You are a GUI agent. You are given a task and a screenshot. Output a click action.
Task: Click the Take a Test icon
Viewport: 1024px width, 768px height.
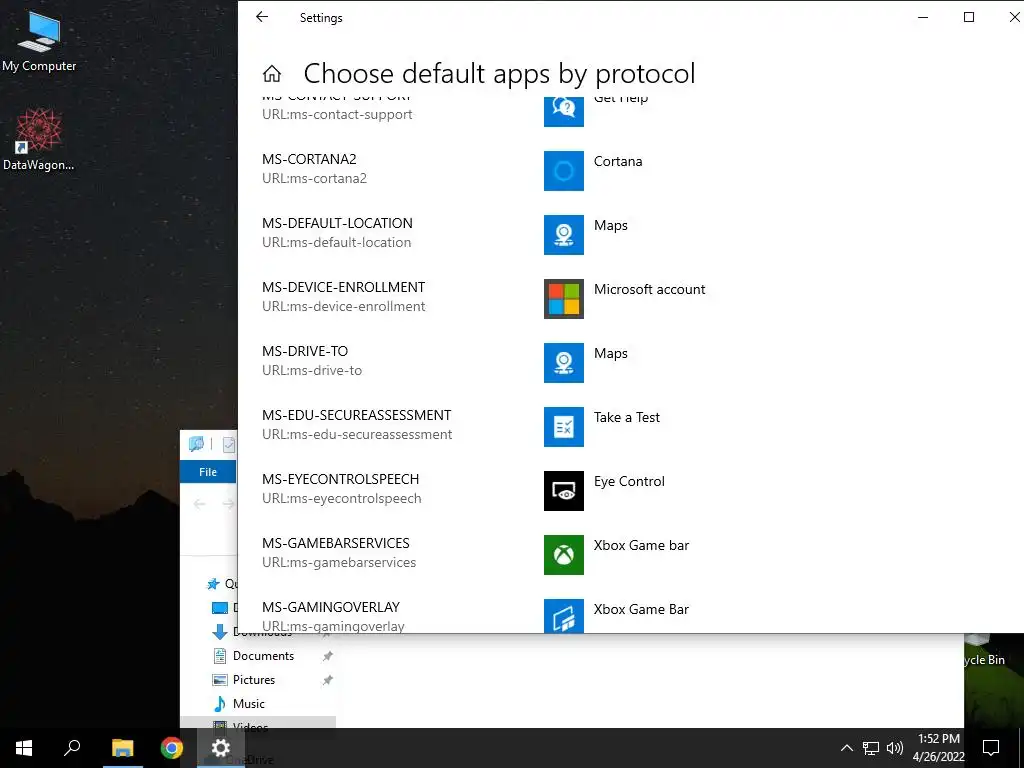point(564,427)
